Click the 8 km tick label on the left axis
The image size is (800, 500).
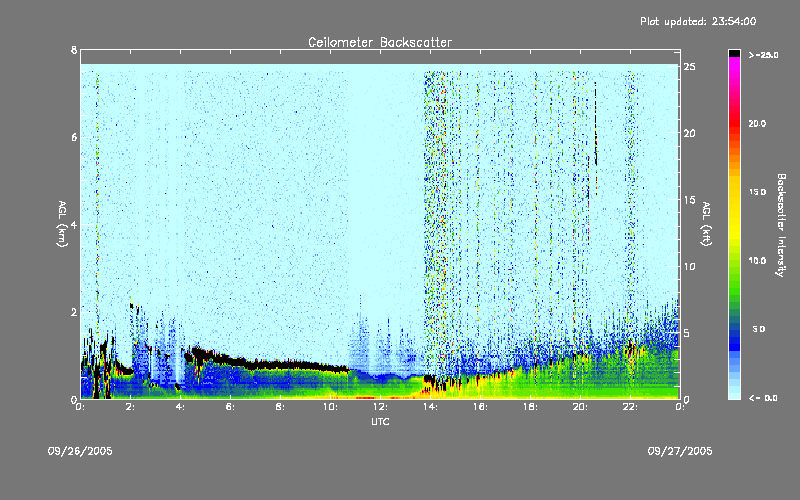click(74, 50)
